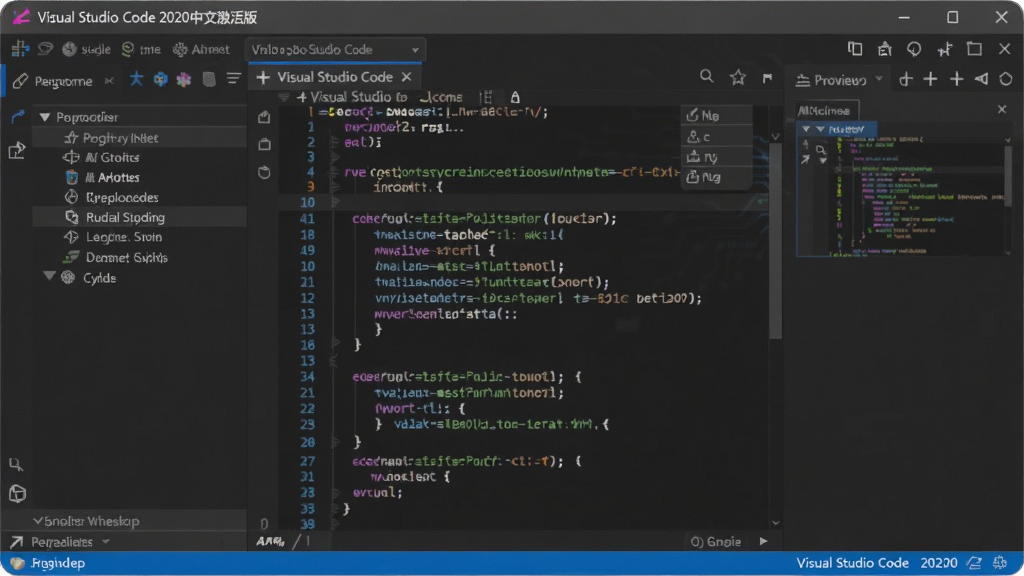Click the circular refresh icon in the Provieus header
The height and width of the screenshot is (576, 1024).
[x=1006, y=80]
